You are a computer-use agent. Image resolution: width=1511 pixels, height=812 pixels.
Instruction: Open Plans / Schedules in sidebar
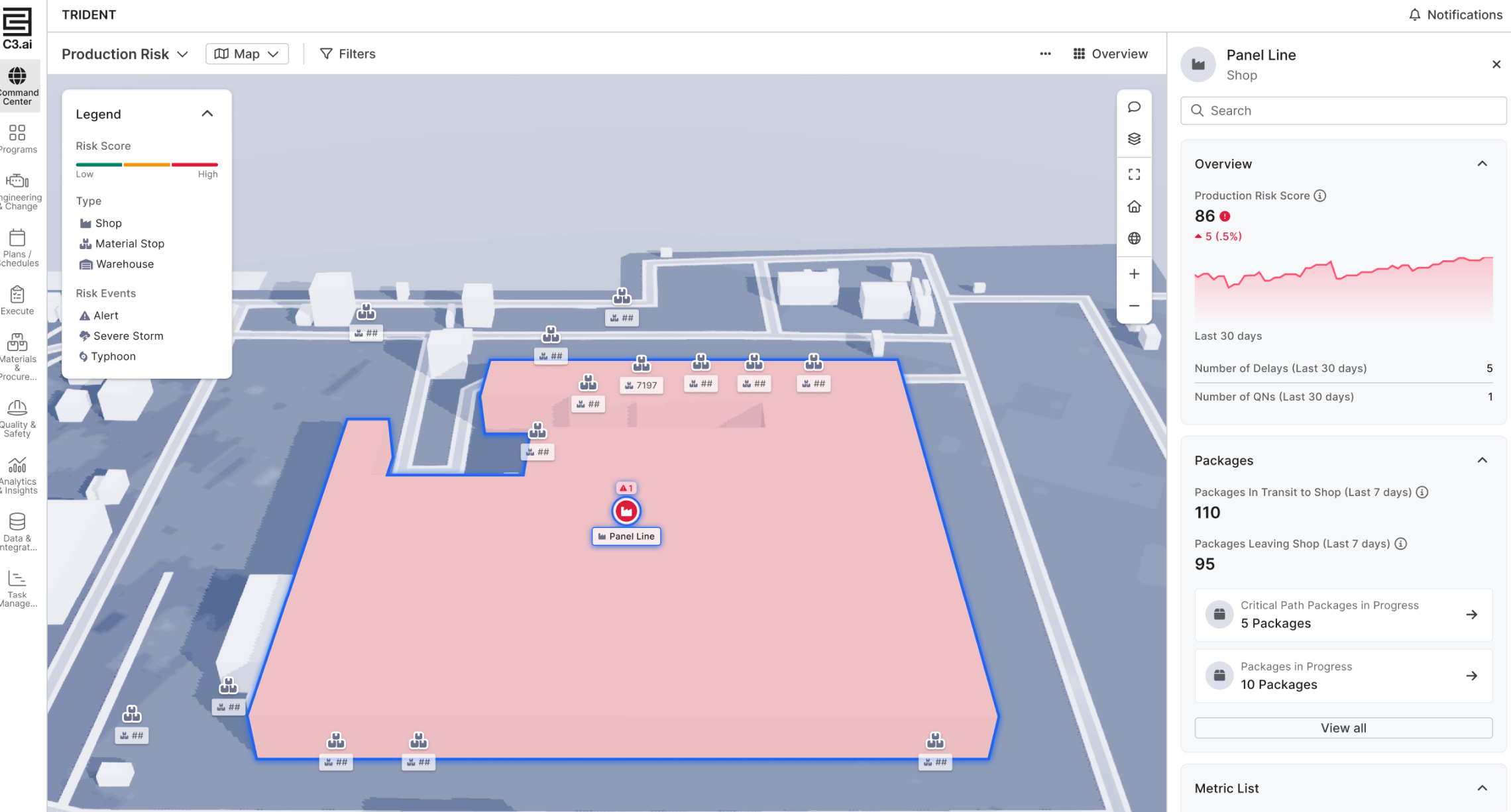(x=18, y=248)
